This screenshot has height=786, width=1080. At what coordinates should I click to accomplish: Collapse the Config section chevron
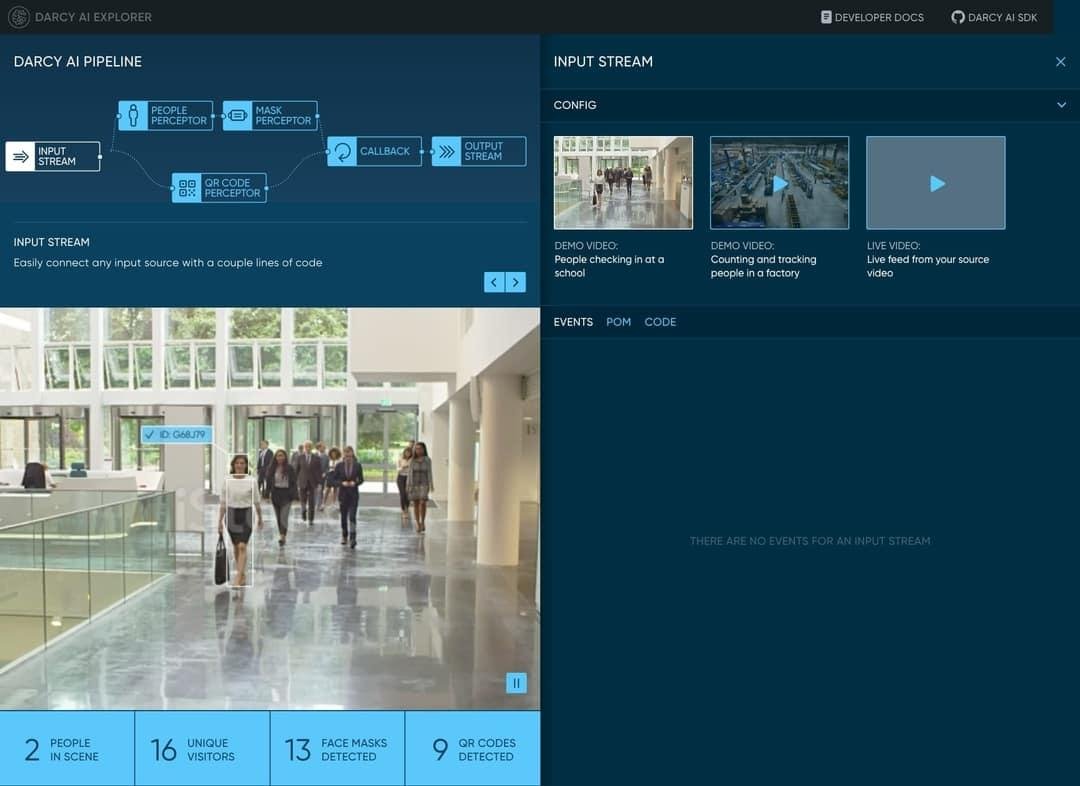pos(1061,105)
